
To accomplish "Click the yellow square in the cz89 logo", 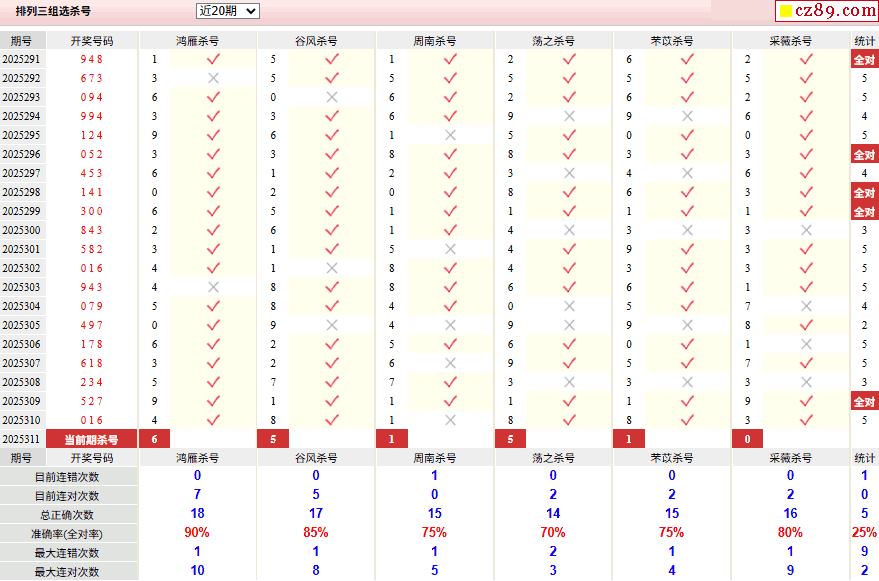I will (x=786, y=12).
